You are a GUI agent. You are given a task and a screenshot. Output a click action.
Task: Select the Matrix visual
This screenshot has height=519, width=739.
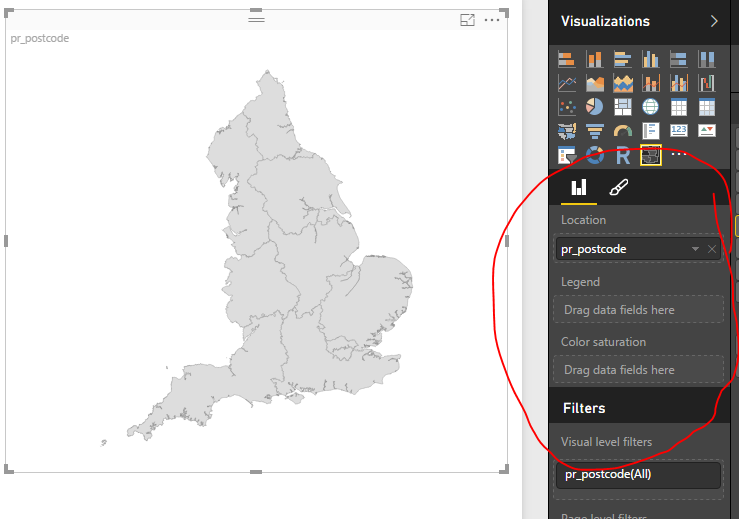click(x=706, y=107)
